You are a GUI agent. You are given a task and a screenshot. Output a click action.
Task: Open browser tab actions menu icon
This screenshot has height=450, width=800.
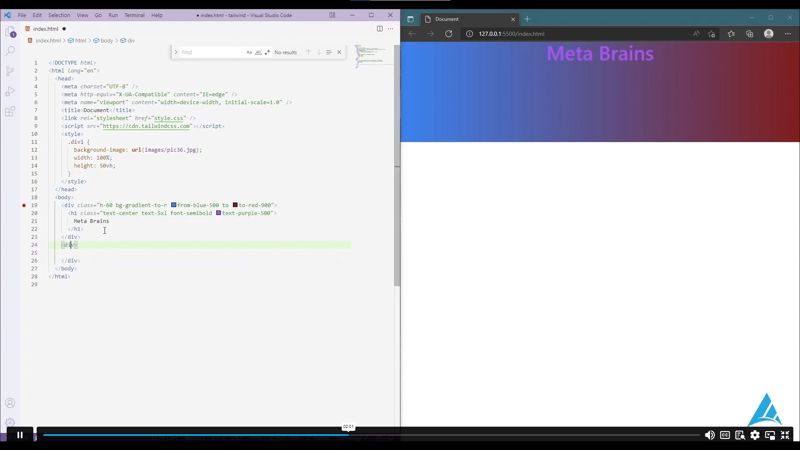click(410, 19)
